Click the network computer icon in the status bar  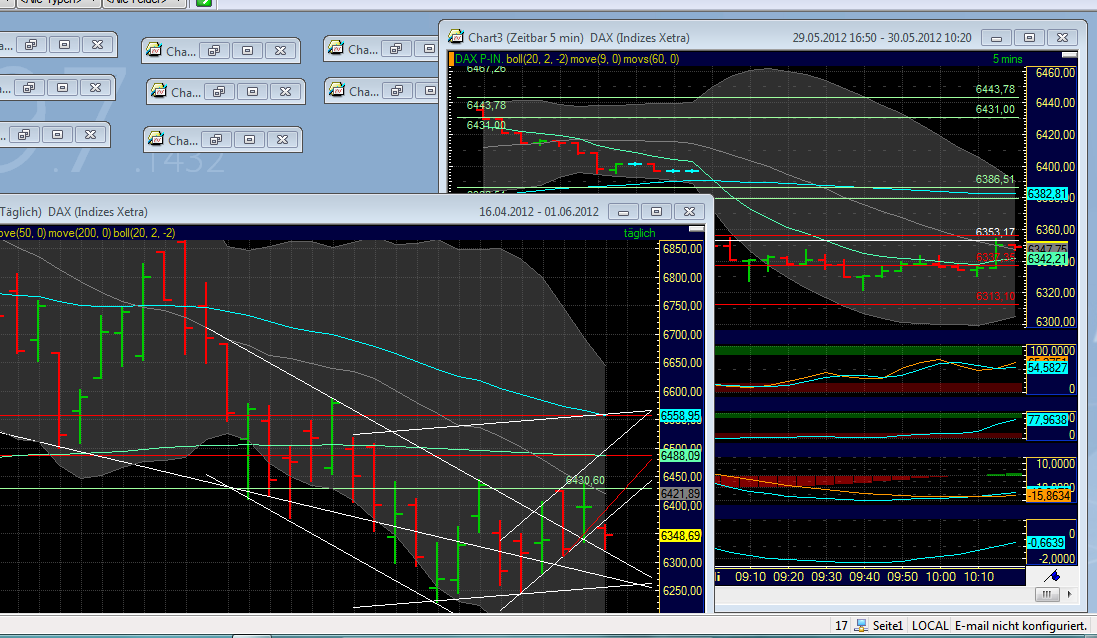(859, 625)
